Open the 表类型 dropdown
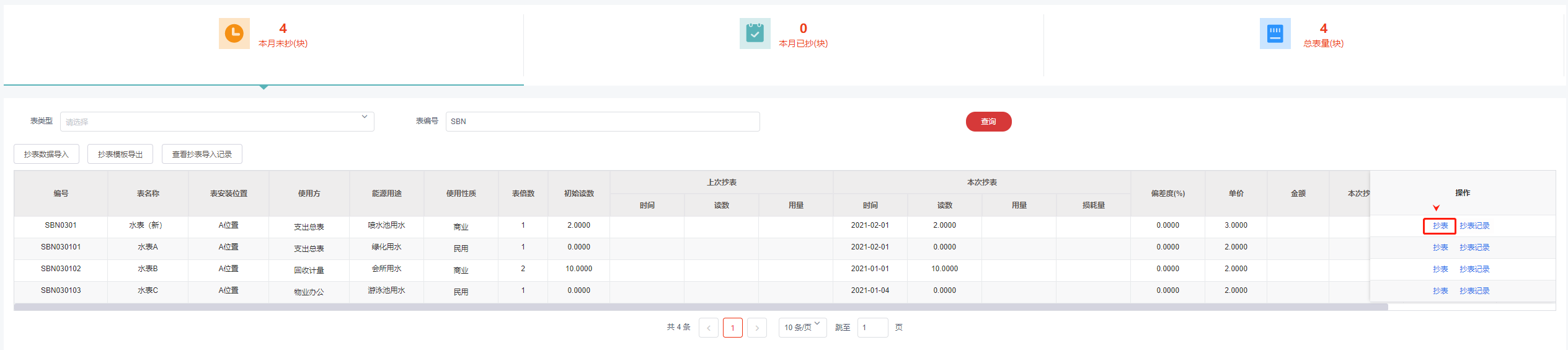The image size is (1568, 350). pyautogui.click(x=217, y=122)
